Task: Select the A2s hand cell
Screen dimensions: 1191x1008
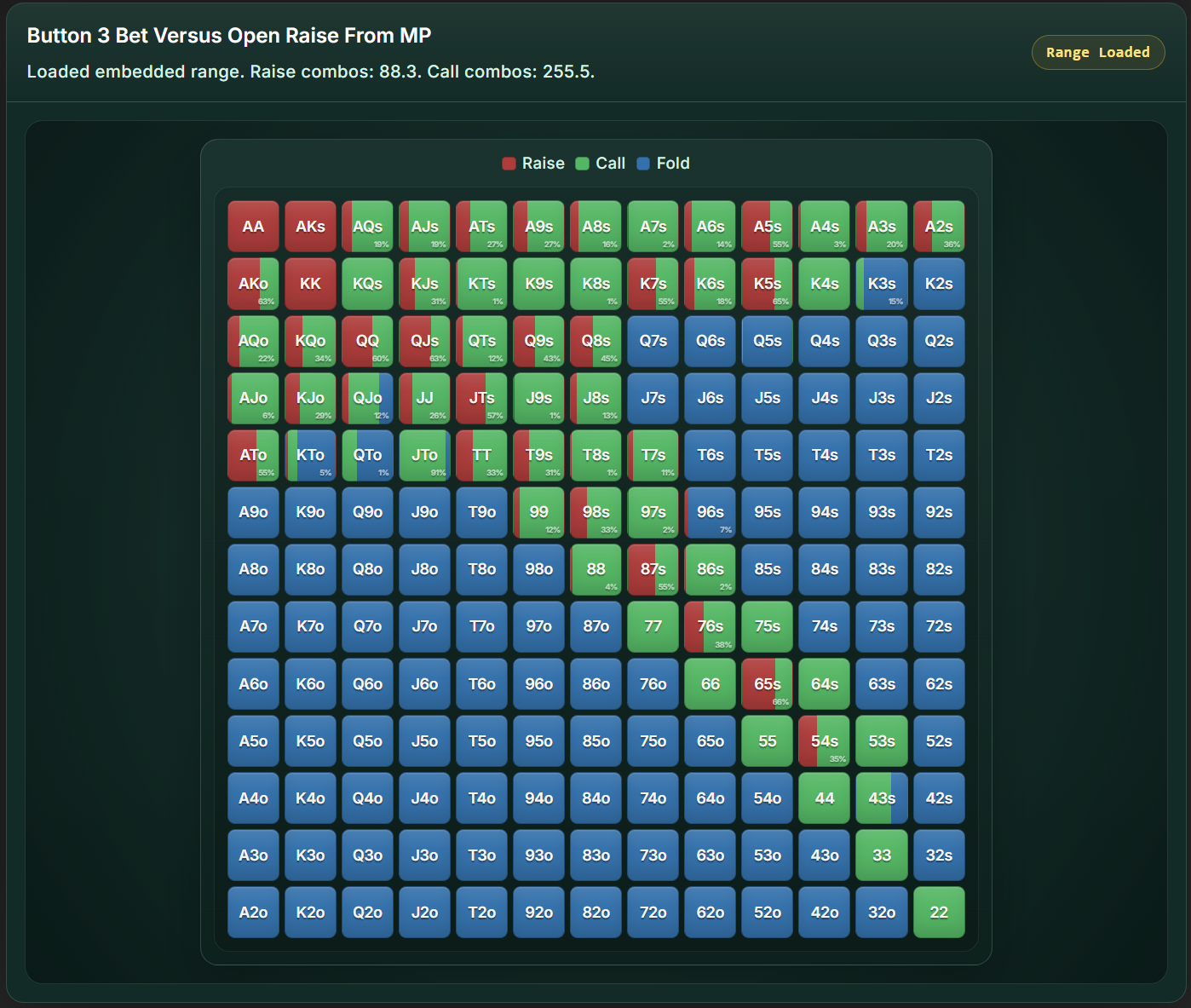Action: tap(939, 227)
